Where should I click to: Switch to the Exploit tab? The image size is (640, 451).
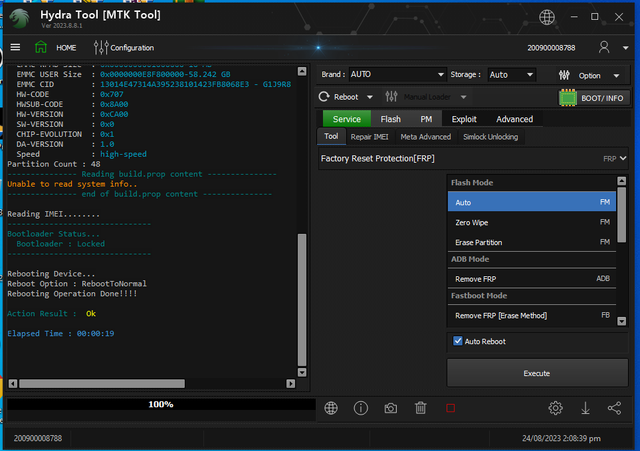pos(464,119)
